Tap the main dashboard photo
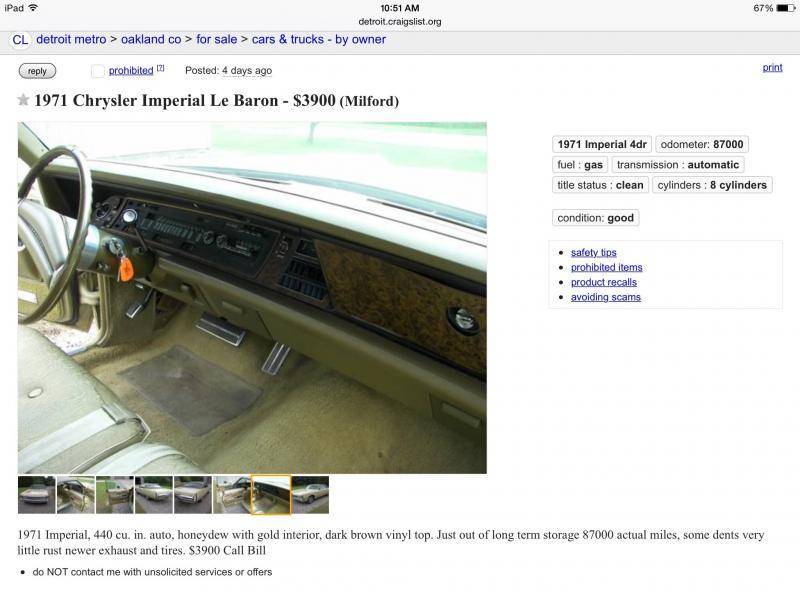Screen dimensions: 800x600 [252, 297]
